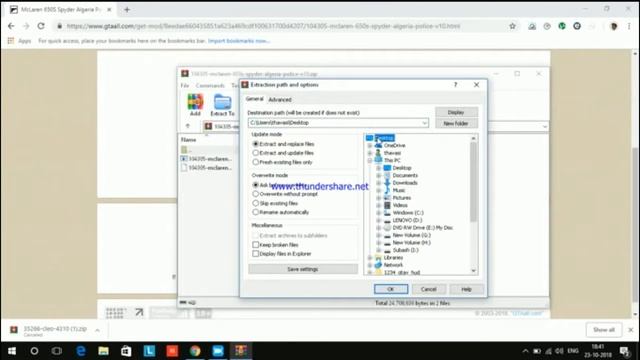Select the Downloads arrow icon in tree
Viewport: 640px width, 360px height.
point(387,183)
